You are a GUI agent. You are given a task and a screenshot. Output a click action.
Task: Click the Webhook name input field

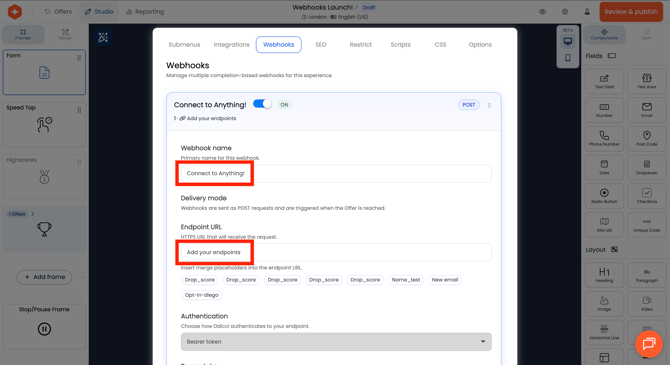point(336,174)
